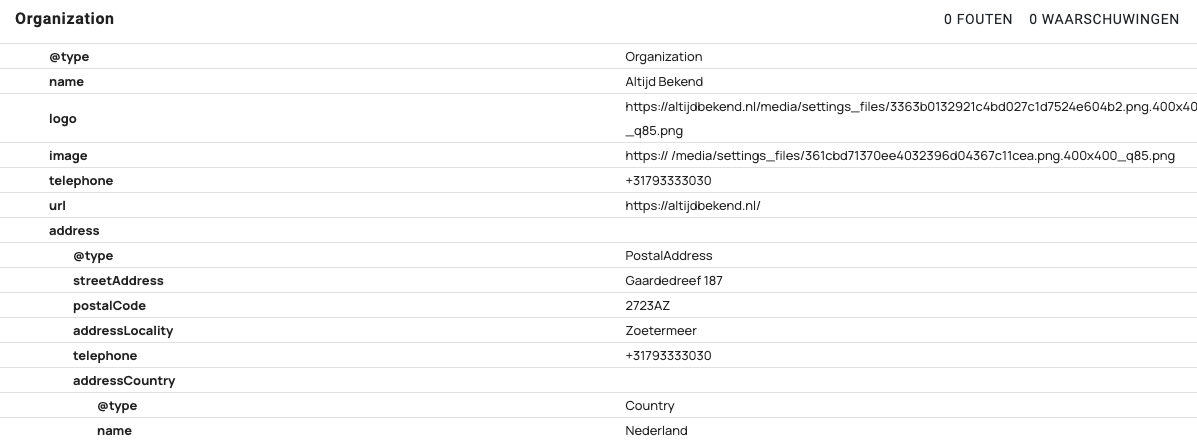Select the '0 WAARSCHUWINGEN' warning count
Image resolution: width=1197 pixels, height=442 pixels.
1104,19
